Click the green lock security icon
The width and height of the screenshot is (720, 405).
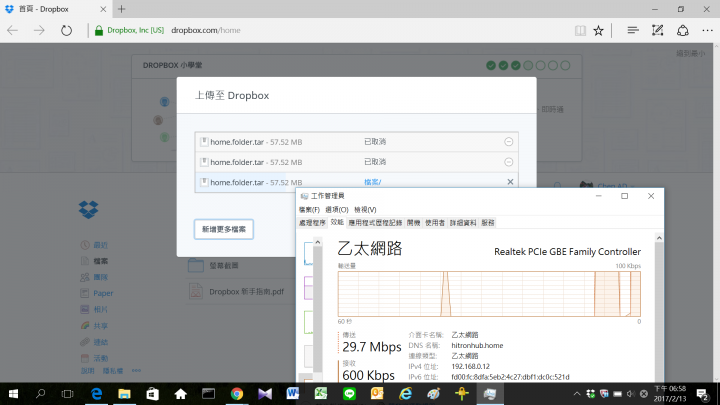tap(99, 30)
